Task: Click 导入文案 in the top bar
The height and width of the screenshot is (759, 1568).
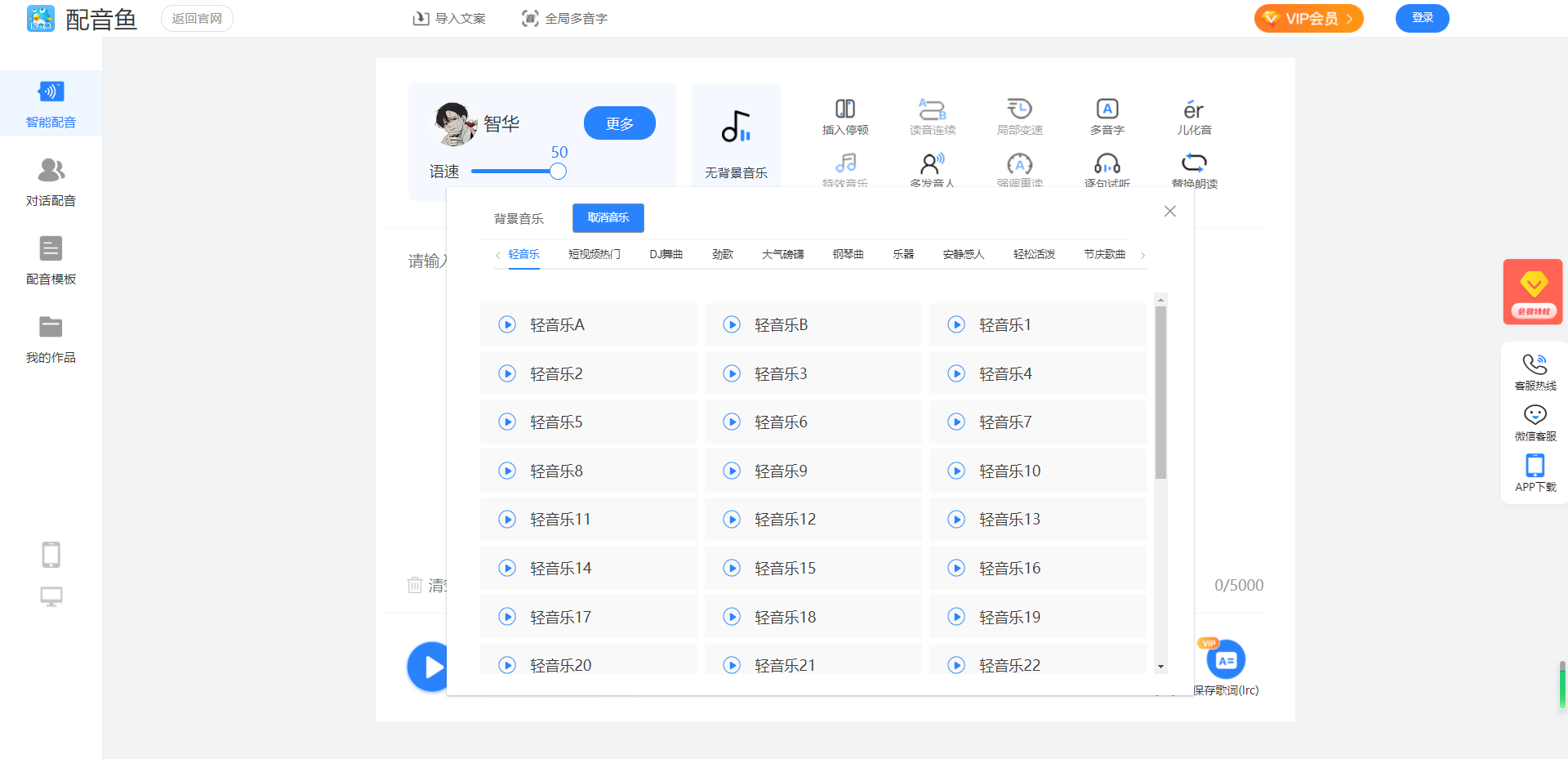Action: [x=449, y=18]
